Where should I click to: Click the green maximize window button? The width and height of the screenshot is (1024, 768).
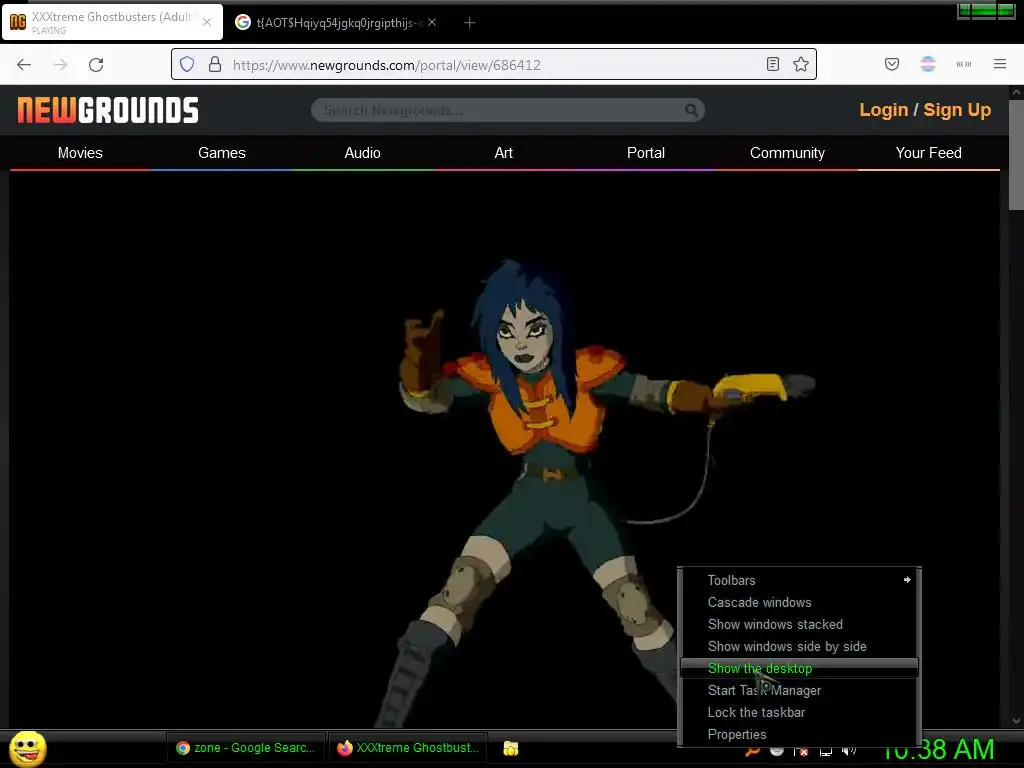point(984,10)
